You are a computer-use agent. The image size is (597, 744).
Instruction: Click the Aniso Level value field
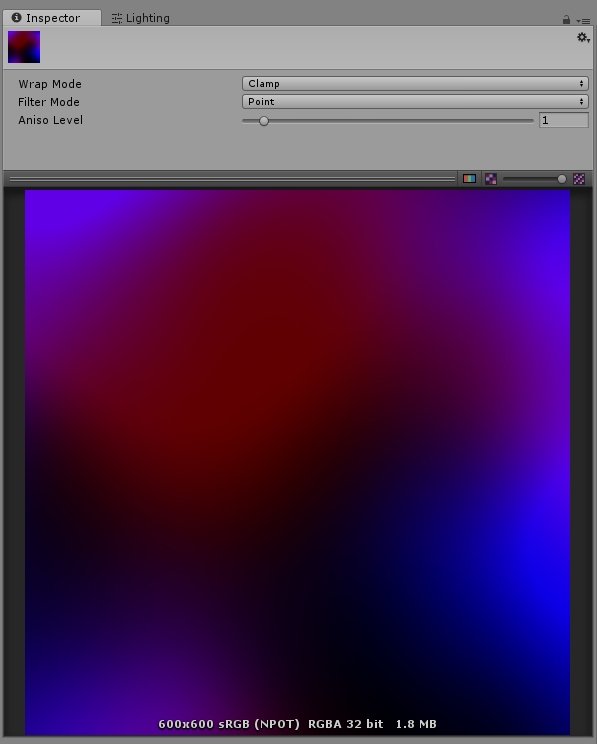point(564,120)
